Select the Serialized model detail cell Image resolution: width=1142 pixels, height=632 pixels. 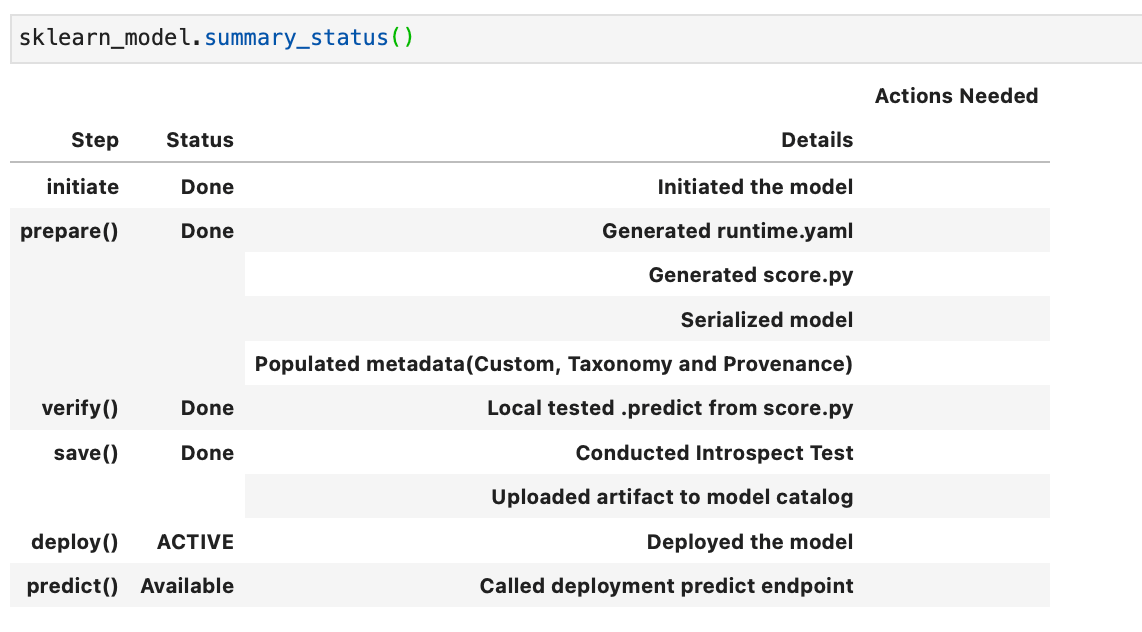pyautogui.click(x=767, y=320)
